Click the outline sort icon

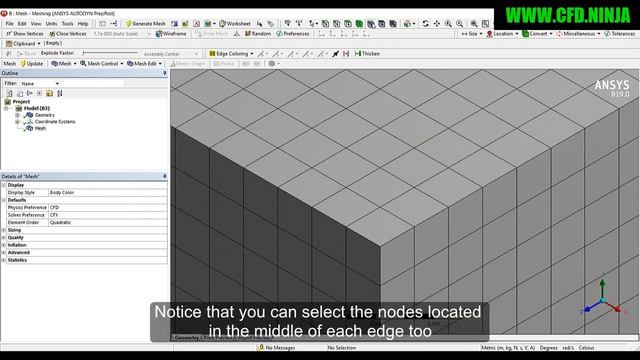(x=60, y=93)
